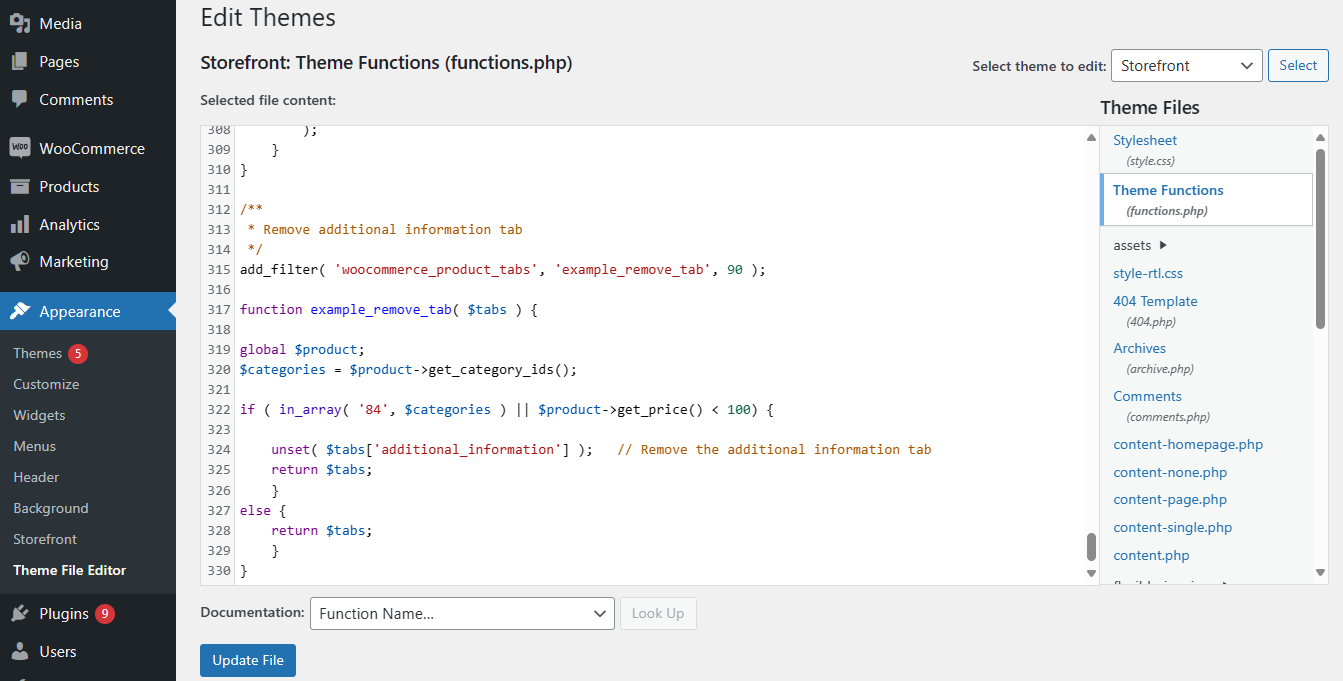Expand the assets folder
1343x681 pixels.
1140,245
